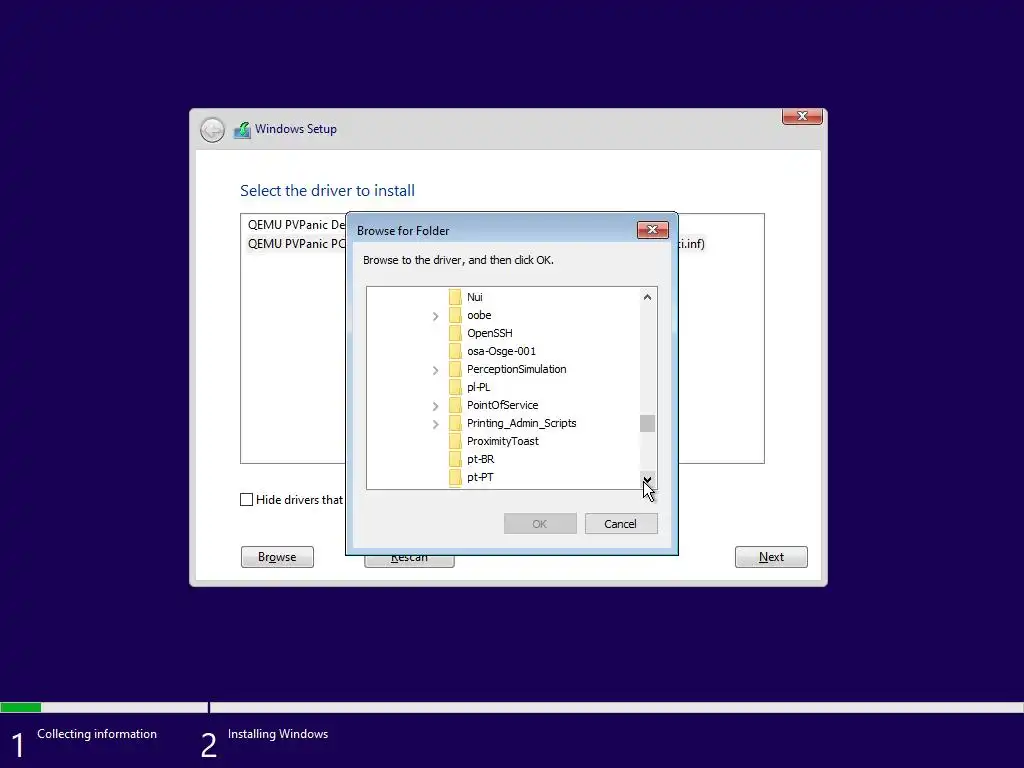Screen dimensions: 1024x768
Task: Click the Windows Setup title icon
Action: [242, 129]
